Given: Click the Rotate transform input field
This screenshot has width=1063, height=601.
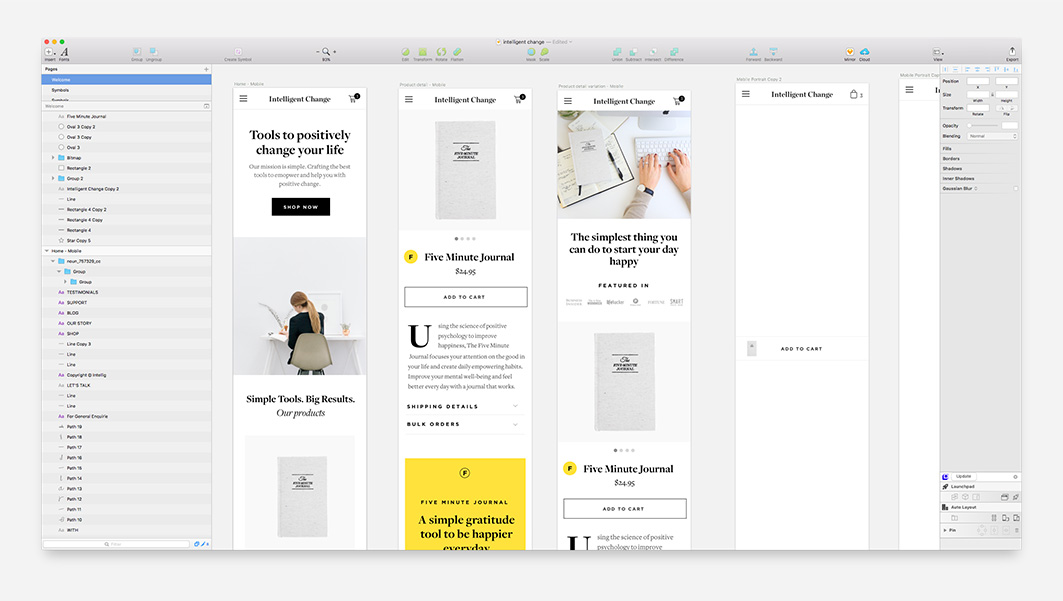Looking at the screenshot, I should tap(978, 108).
